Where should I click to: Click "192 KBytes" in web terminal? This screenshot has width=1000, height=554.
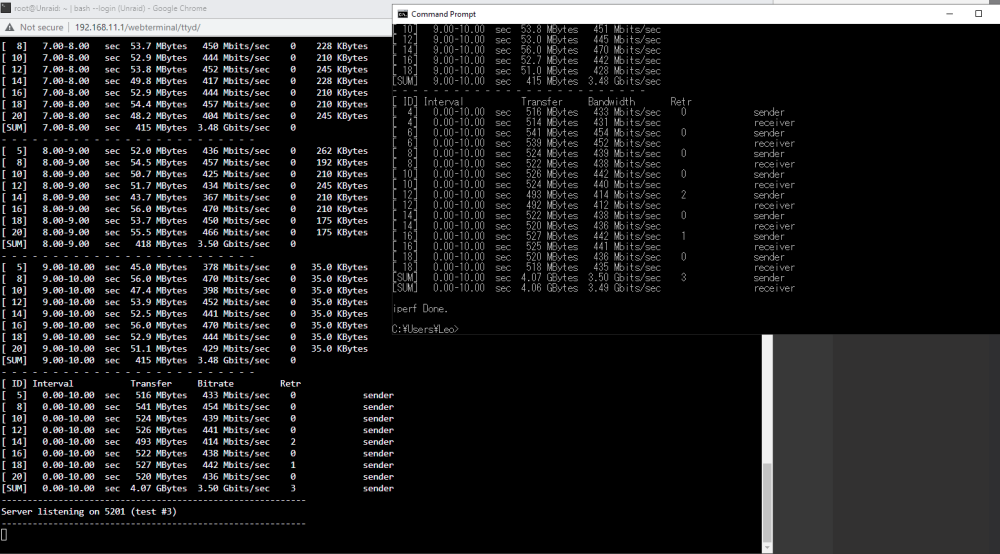click(x=342, y=163)
